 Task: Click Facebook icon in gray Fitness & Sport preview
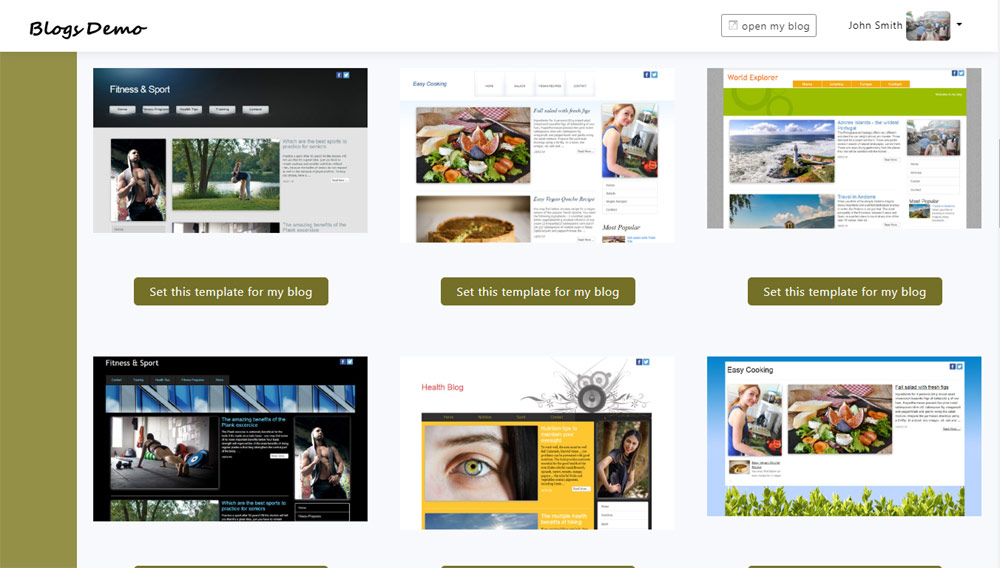click(339, 75)
